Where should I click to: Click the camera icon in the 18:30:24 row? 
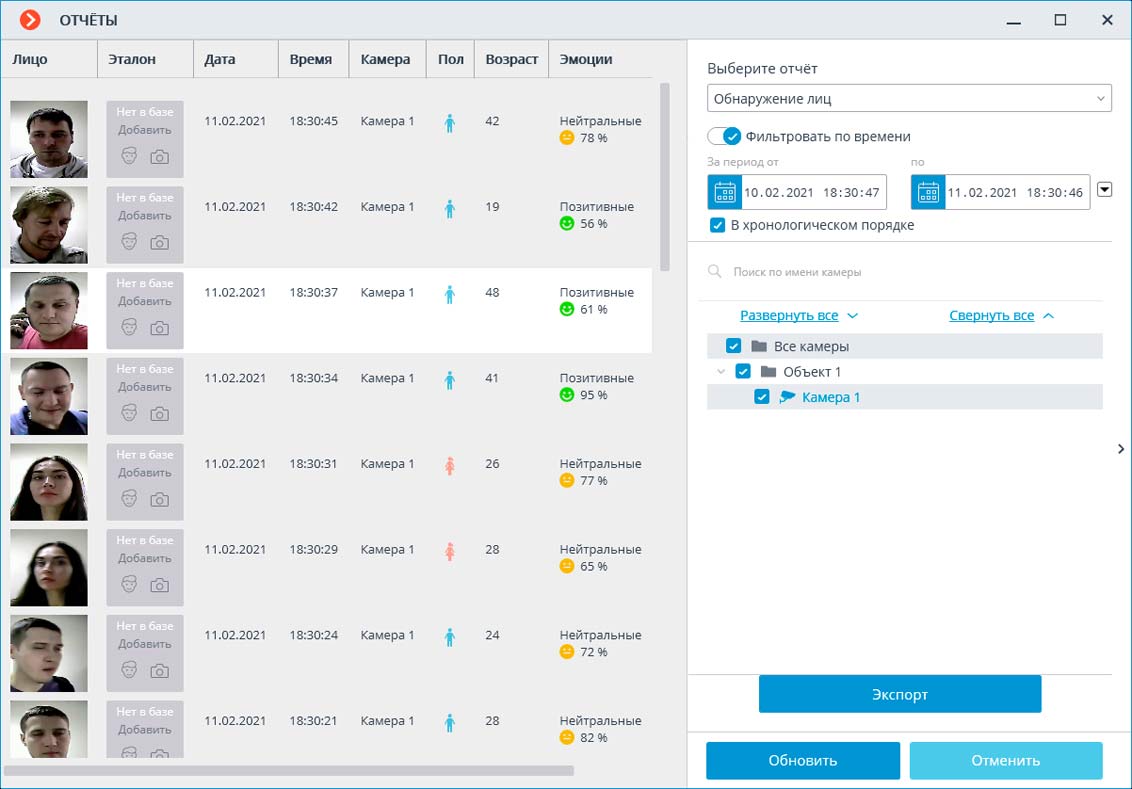tap(160, 670)
